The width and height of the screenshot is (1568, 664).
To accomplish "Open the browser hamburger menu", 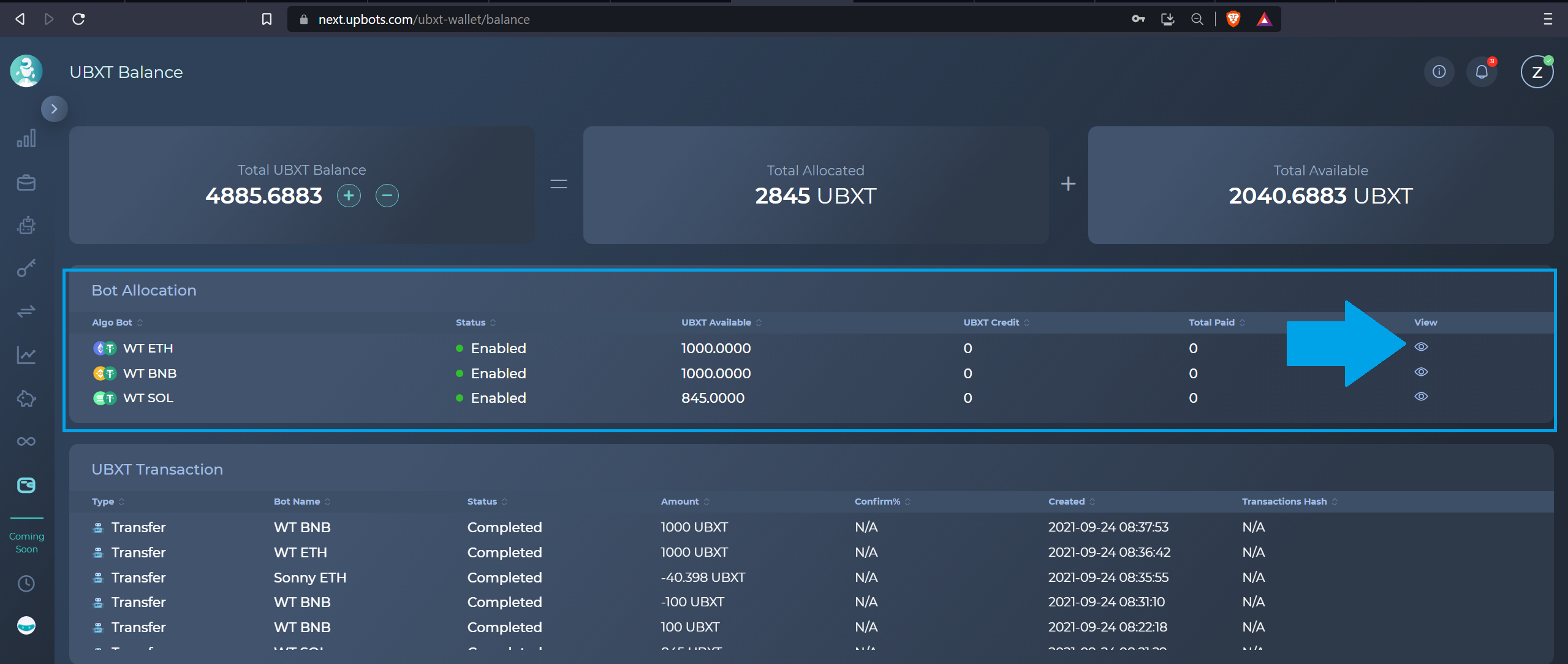I will 1548,19.
